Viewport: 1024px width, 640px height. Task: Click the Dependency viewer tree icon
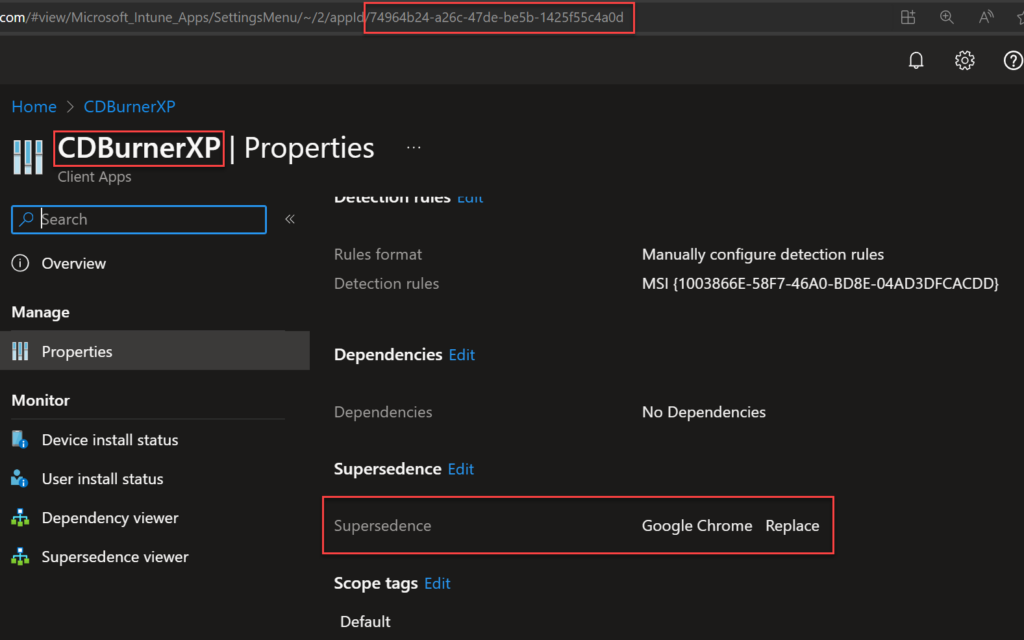click(20, 518)
